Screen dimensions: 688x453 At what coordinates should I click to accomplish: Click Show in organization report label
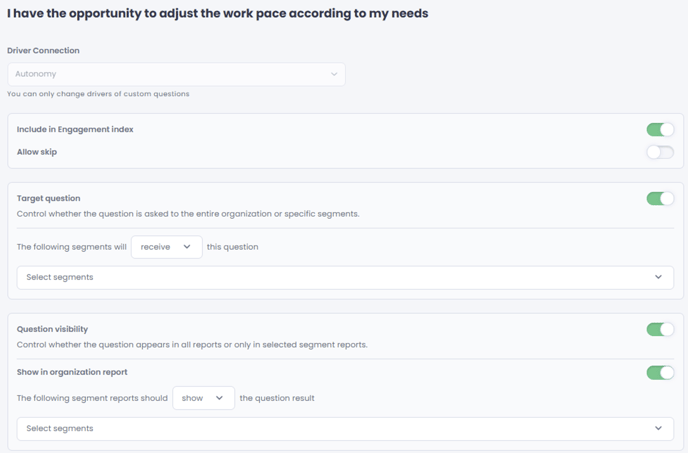72,372
